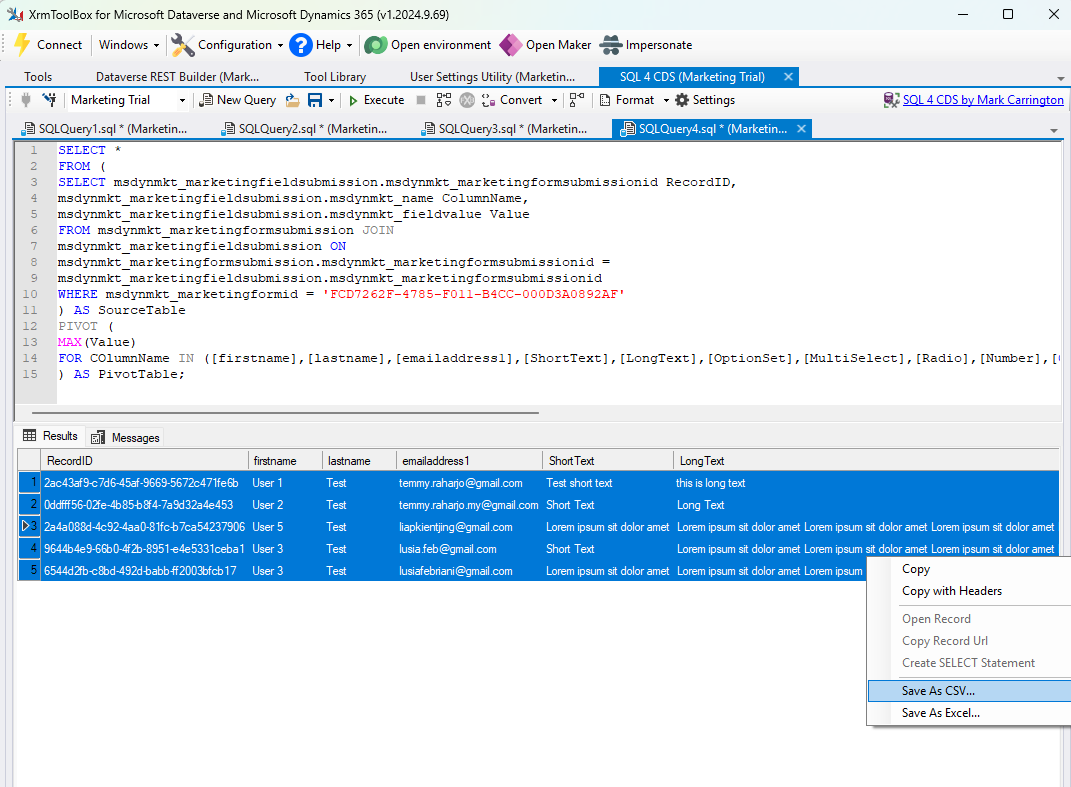Click the Open environment icon
This screenshot has width=1071, height=787.
pyautogui.click(x=376, y=45)
